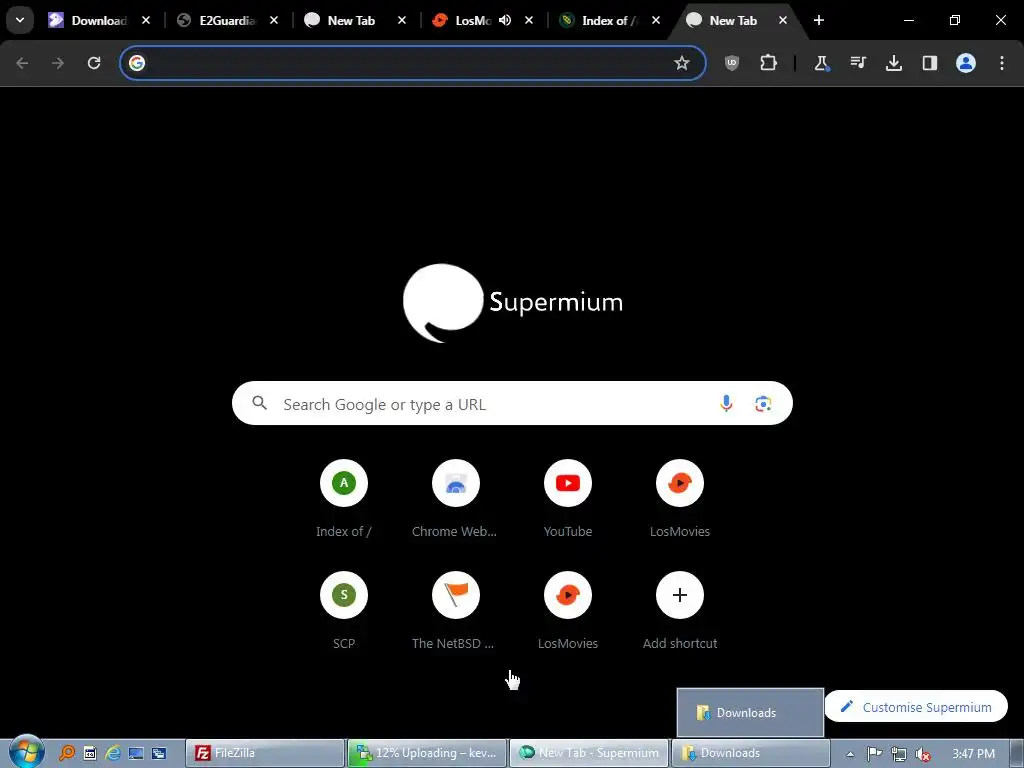The height and width of the screenshot is (768, 1024).
Task: Start voice search with microphone icon
Action: (726, 404)
